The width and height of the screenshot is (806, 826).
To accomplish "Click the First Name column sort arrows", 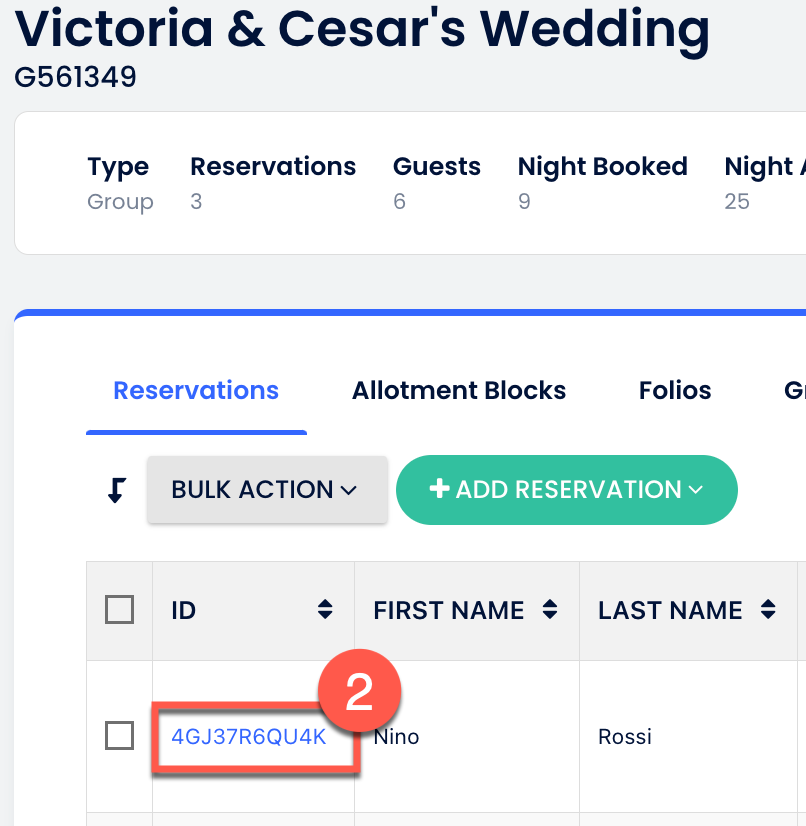I will click(x=549, y=610).
